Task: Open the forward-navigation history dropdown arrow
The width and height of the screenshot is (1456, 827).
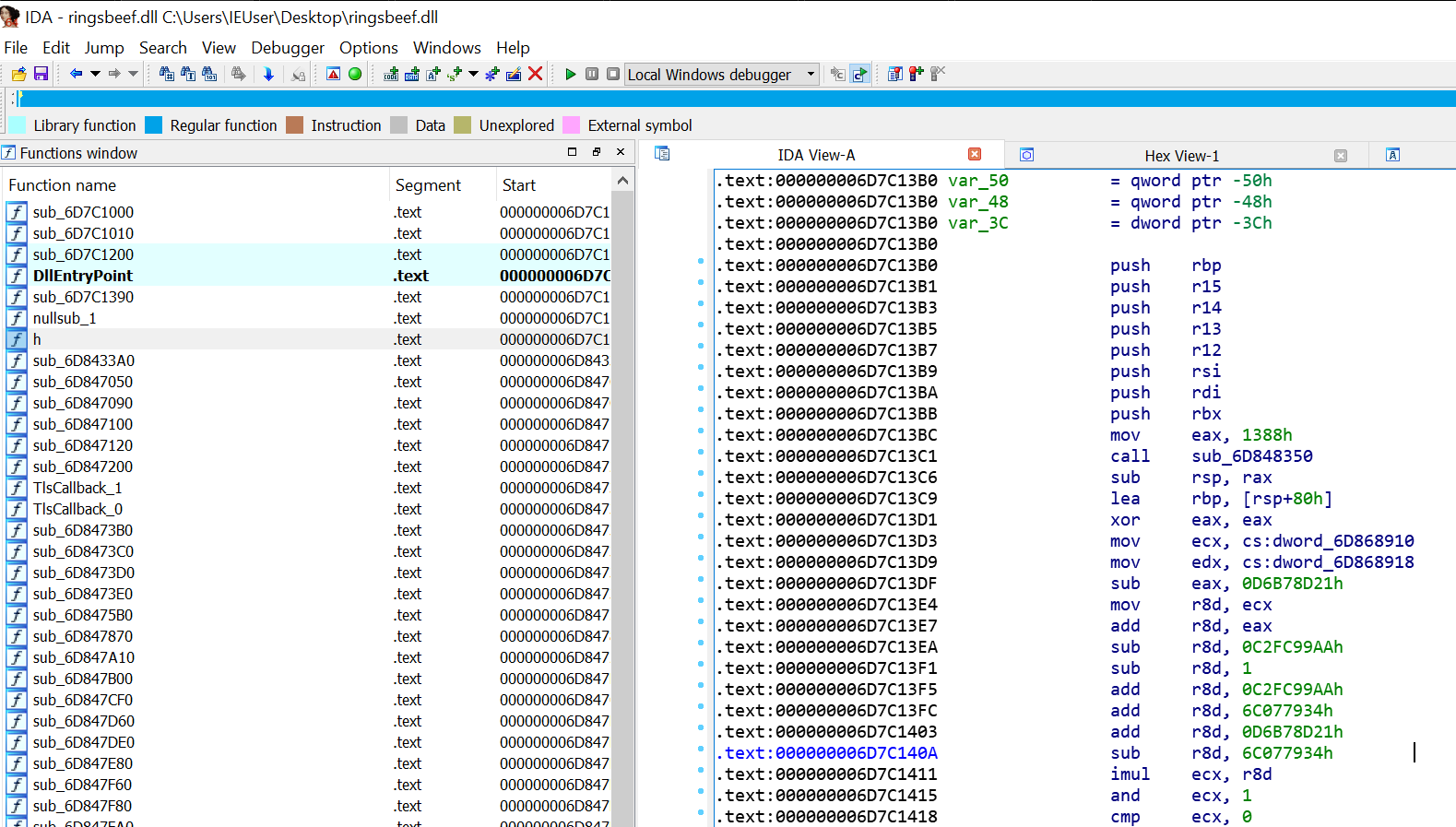Action: (x=133, y=74)
